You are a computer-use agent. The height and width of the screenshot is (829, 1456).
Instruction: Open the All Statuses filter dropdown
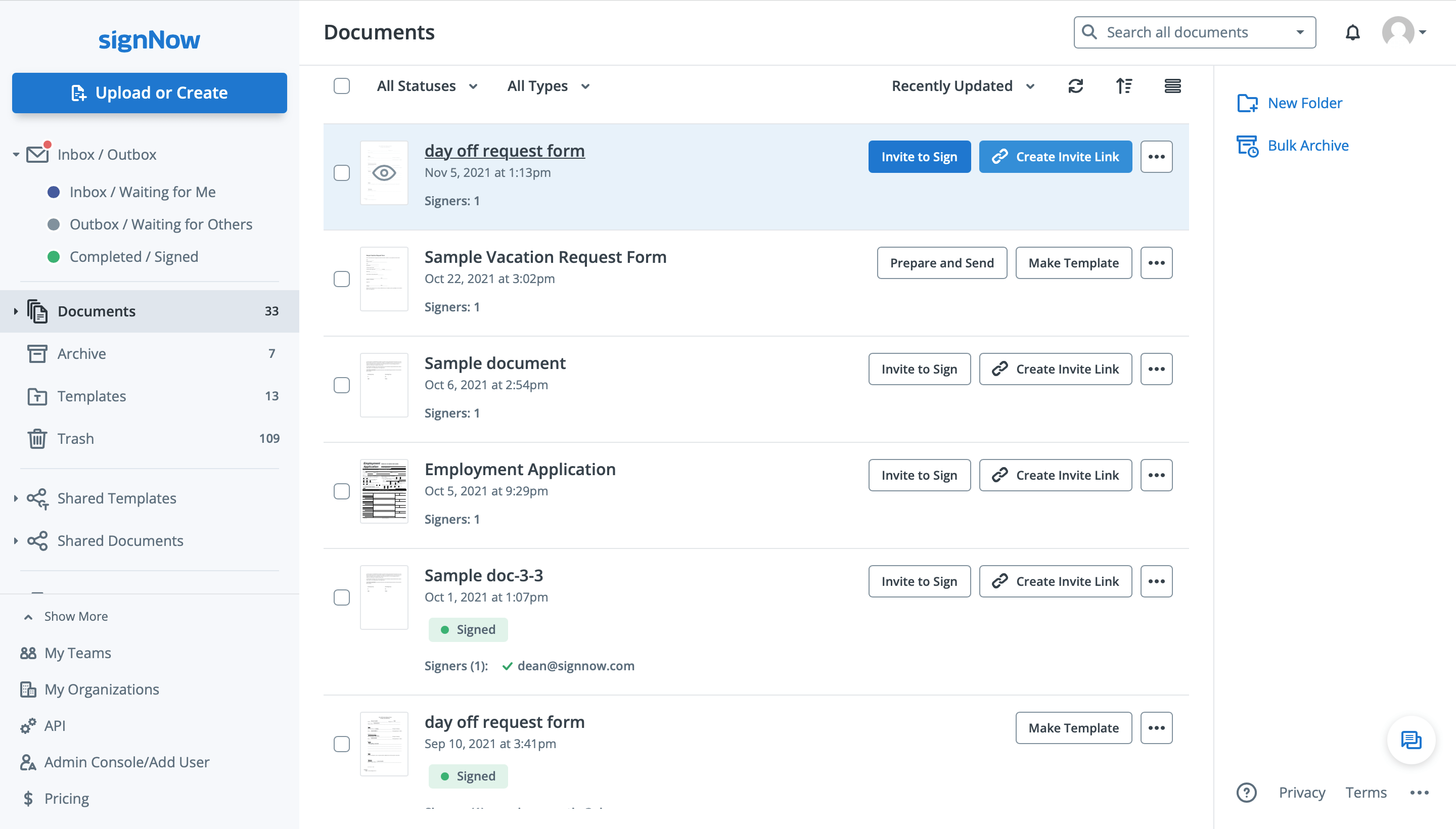pyautogui.click(x=427, y=86)
